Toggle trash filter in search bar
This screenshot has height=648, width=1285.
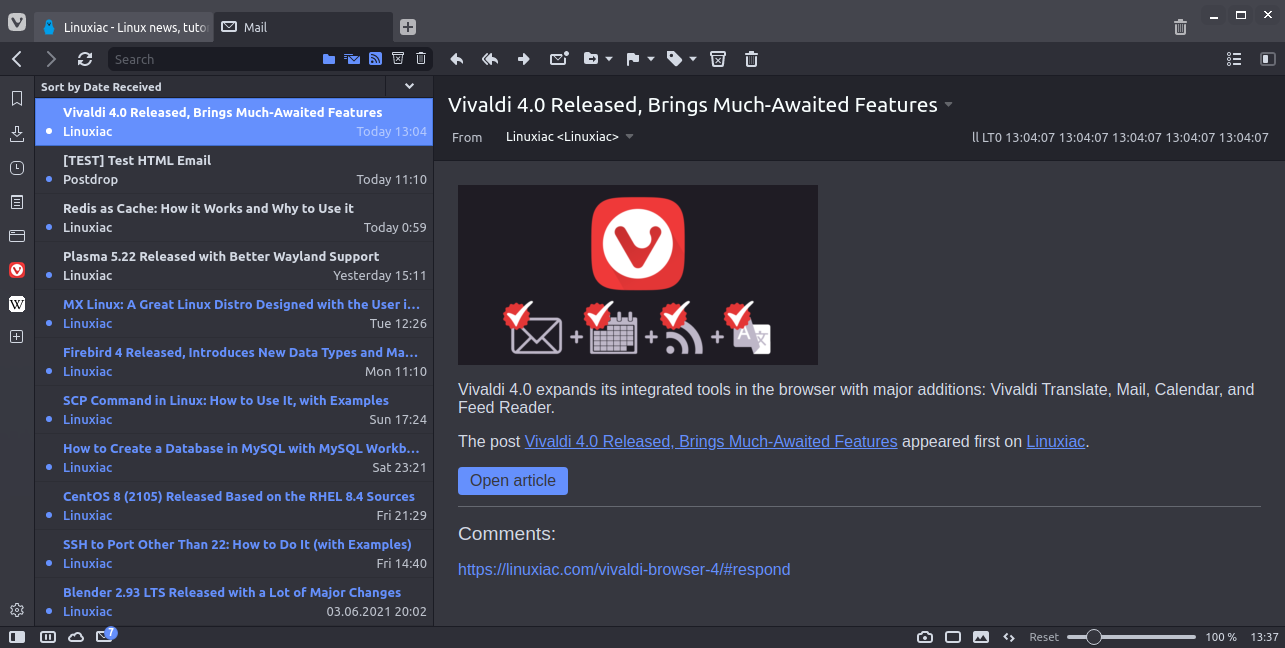pos(421,59)
